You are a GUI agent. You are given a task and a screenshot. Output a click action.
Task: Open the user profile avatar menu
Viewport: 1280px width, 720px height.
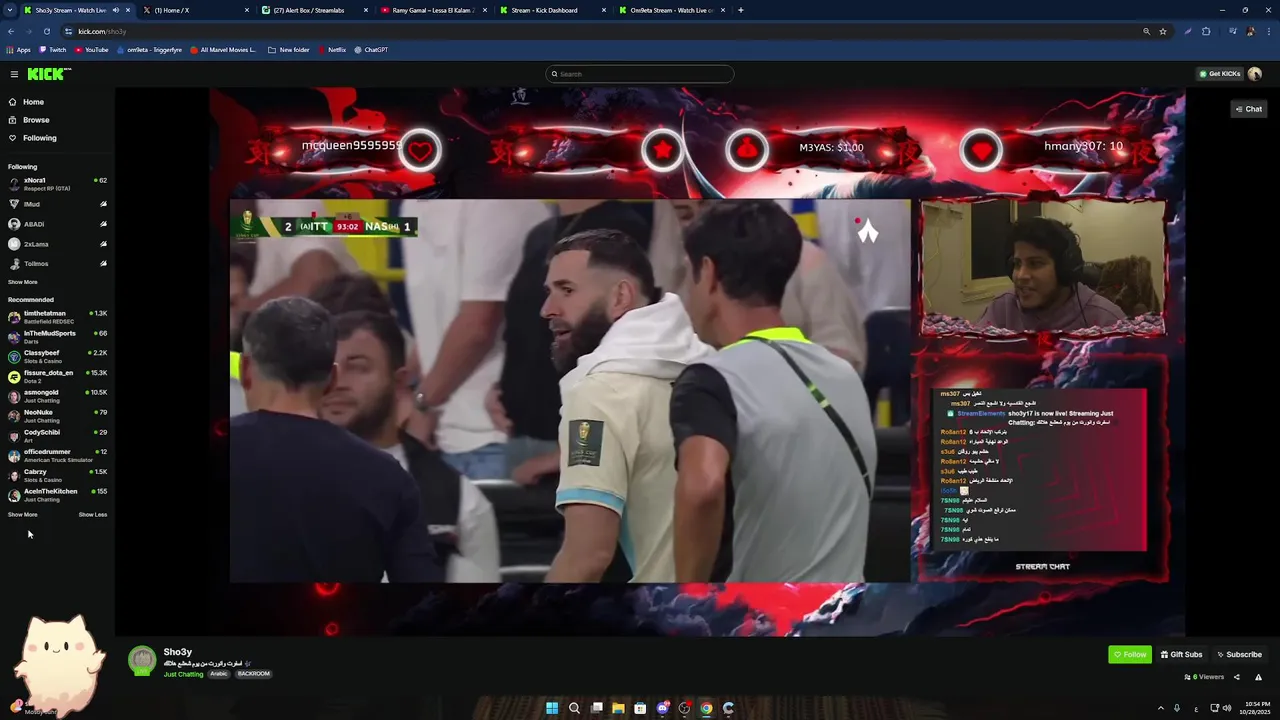click(x=1255, y=74)
